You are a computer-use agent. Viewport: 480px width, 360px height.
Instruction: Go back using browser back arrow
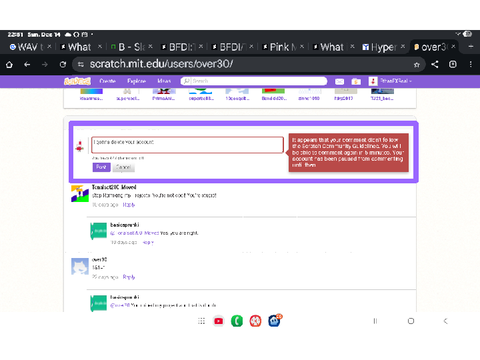[27, 64]
